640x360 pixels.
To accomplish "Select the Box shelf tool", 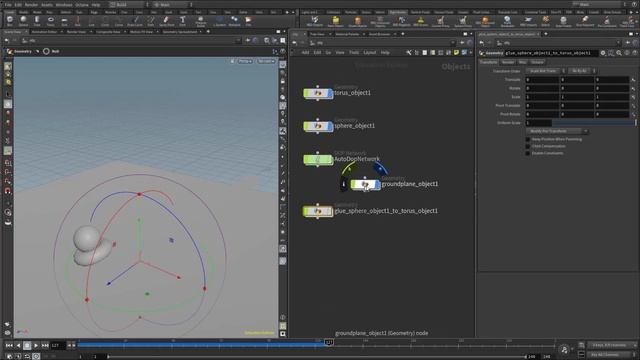I will (10, 20).
